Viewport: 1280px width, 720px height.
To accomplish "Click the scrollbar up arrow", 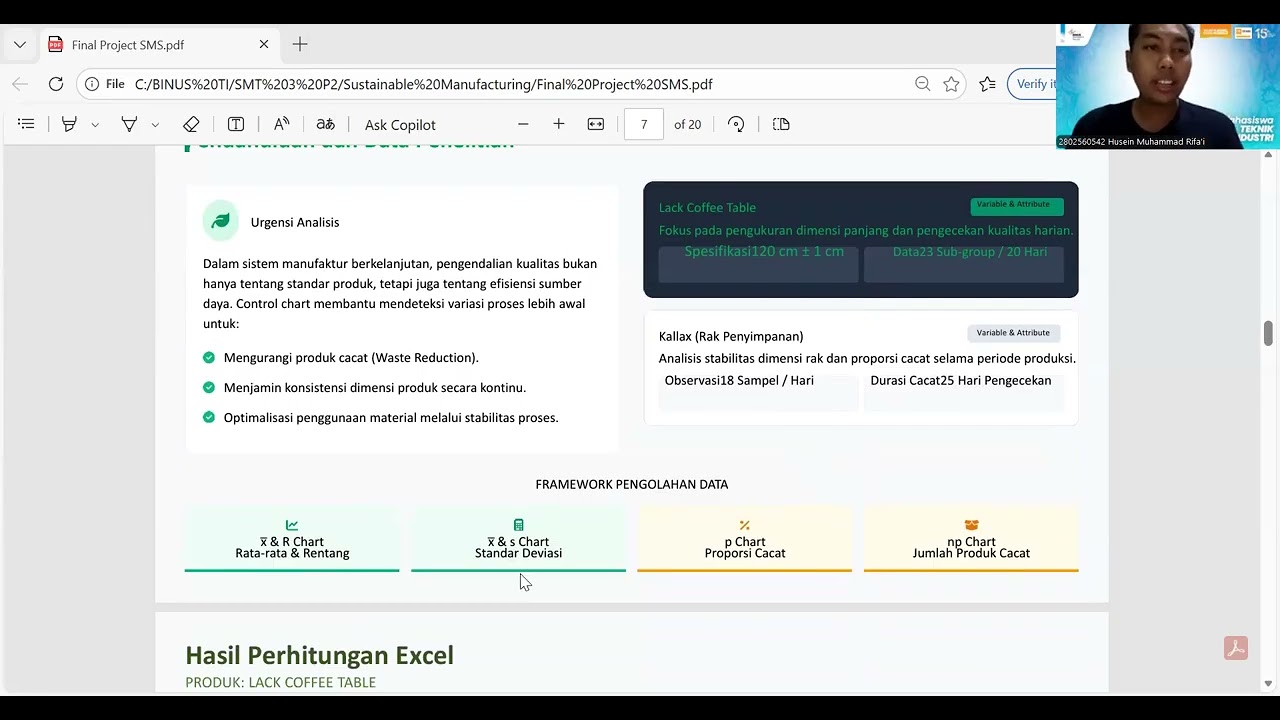I will 1269,155.
